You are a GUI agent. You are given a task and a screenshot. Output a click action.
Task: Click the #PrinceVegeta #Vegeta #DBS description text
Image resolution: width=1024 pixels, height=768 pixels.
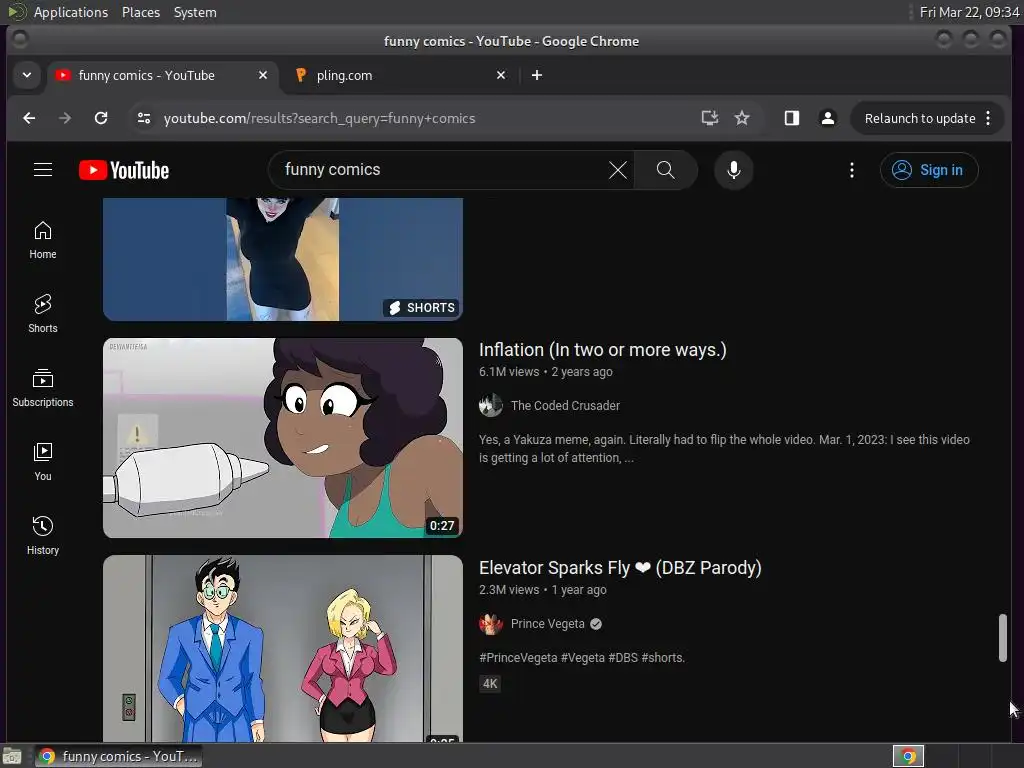coord(582,658)
